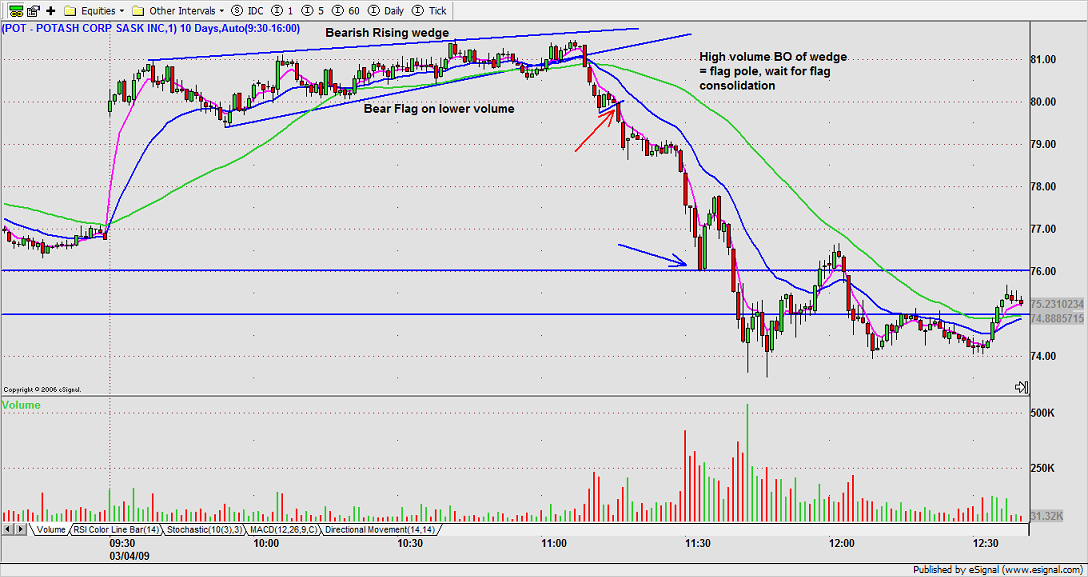Click the Equities folder icon

[69, 11]
